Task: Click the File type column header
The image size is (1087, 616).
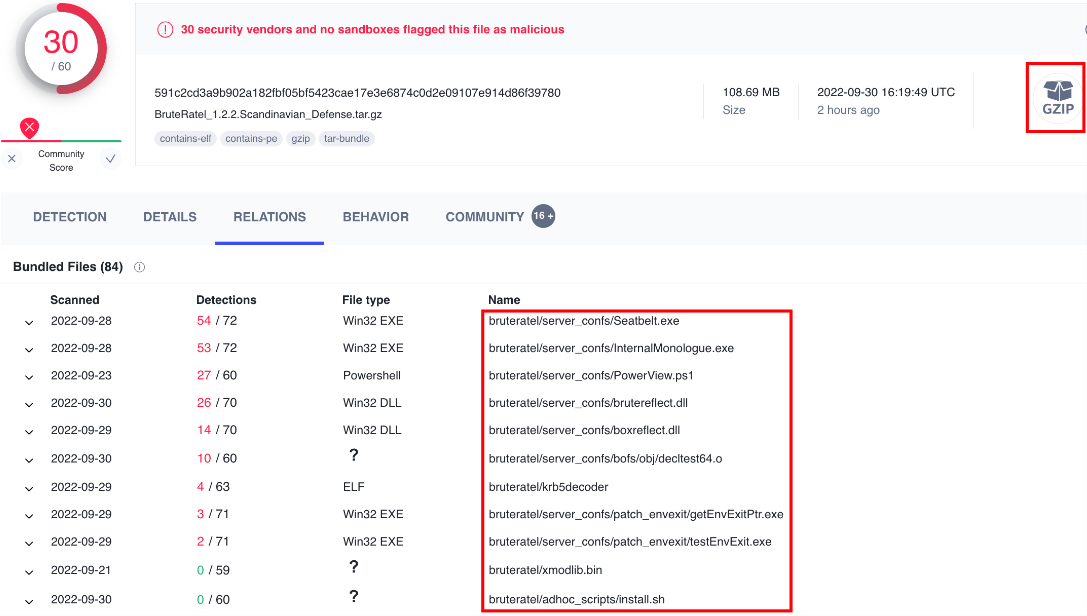Action: pyautogui.click(x=366, y=300)
